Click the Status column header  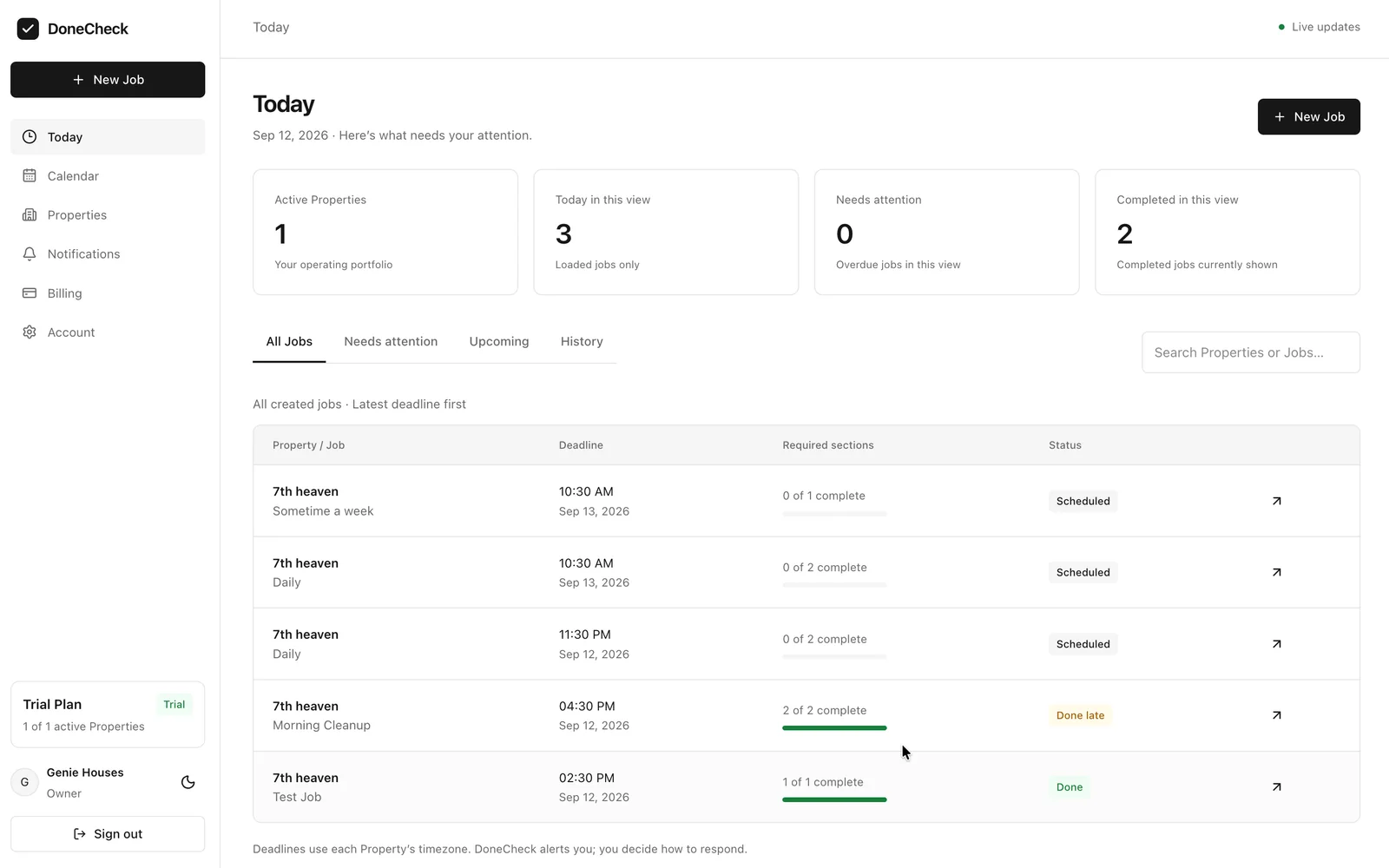pos(1065,445)
